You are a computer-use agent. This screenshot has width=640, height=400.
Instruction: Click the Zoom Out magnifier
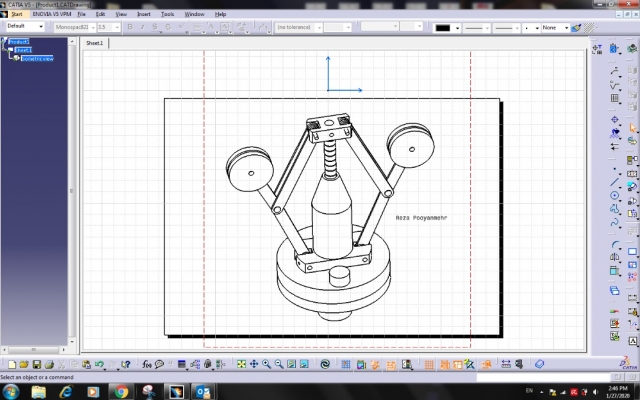click(x=279, y=364)
